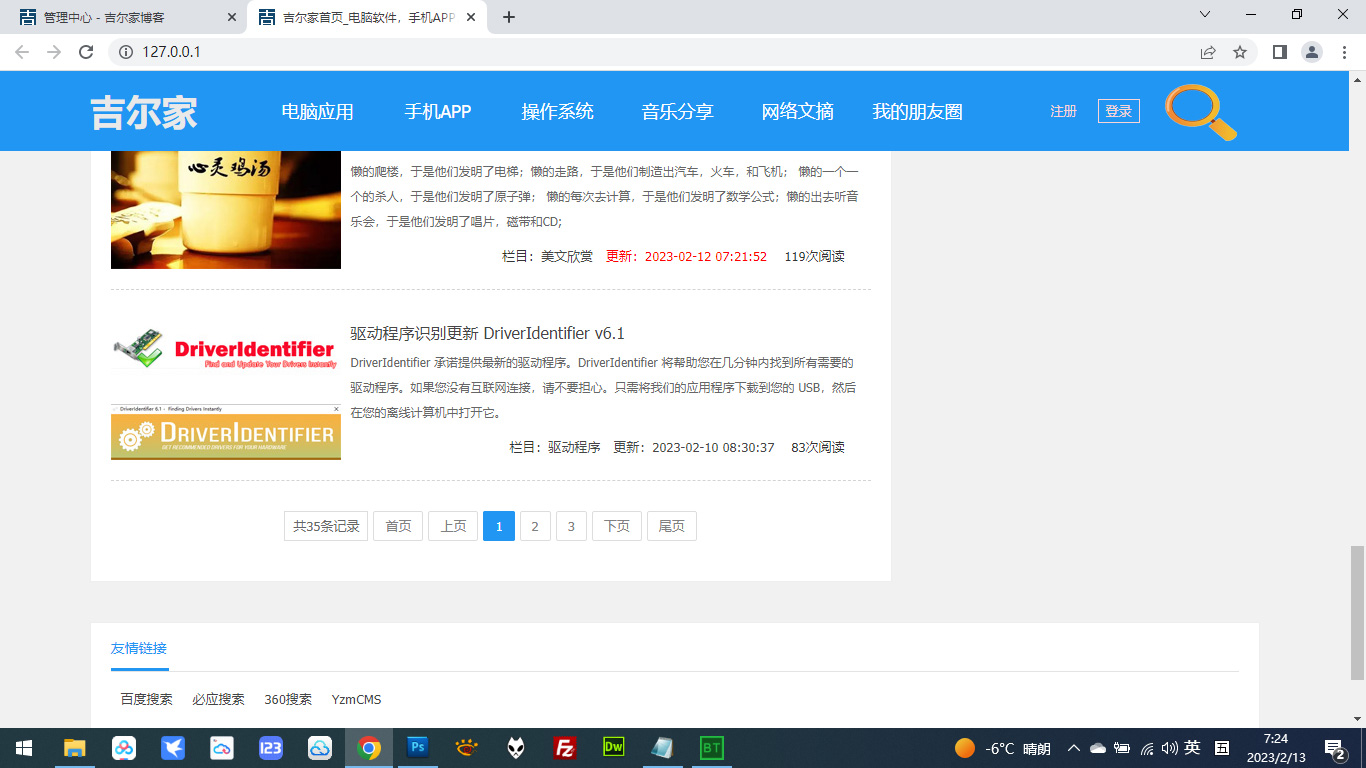Click the share page icon in address bar
Viewport: 1366px width, 768px height.
click(x=1208, y=52)
